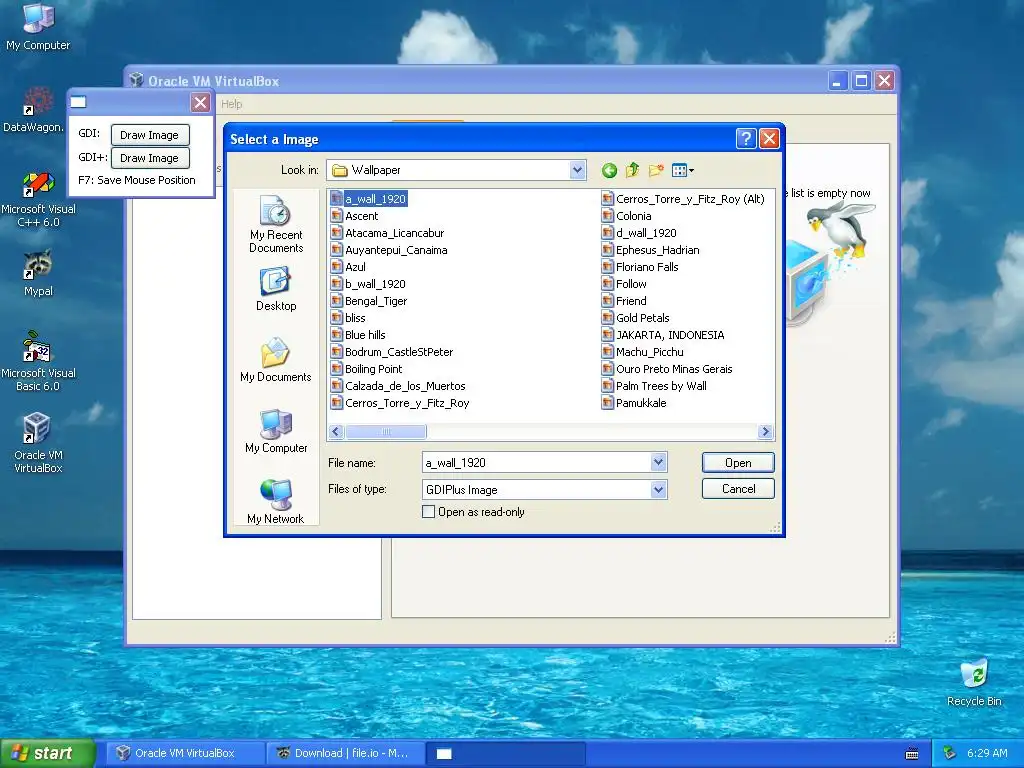
Task: Click the untitled window taskbar button
Action: (505, 753)
